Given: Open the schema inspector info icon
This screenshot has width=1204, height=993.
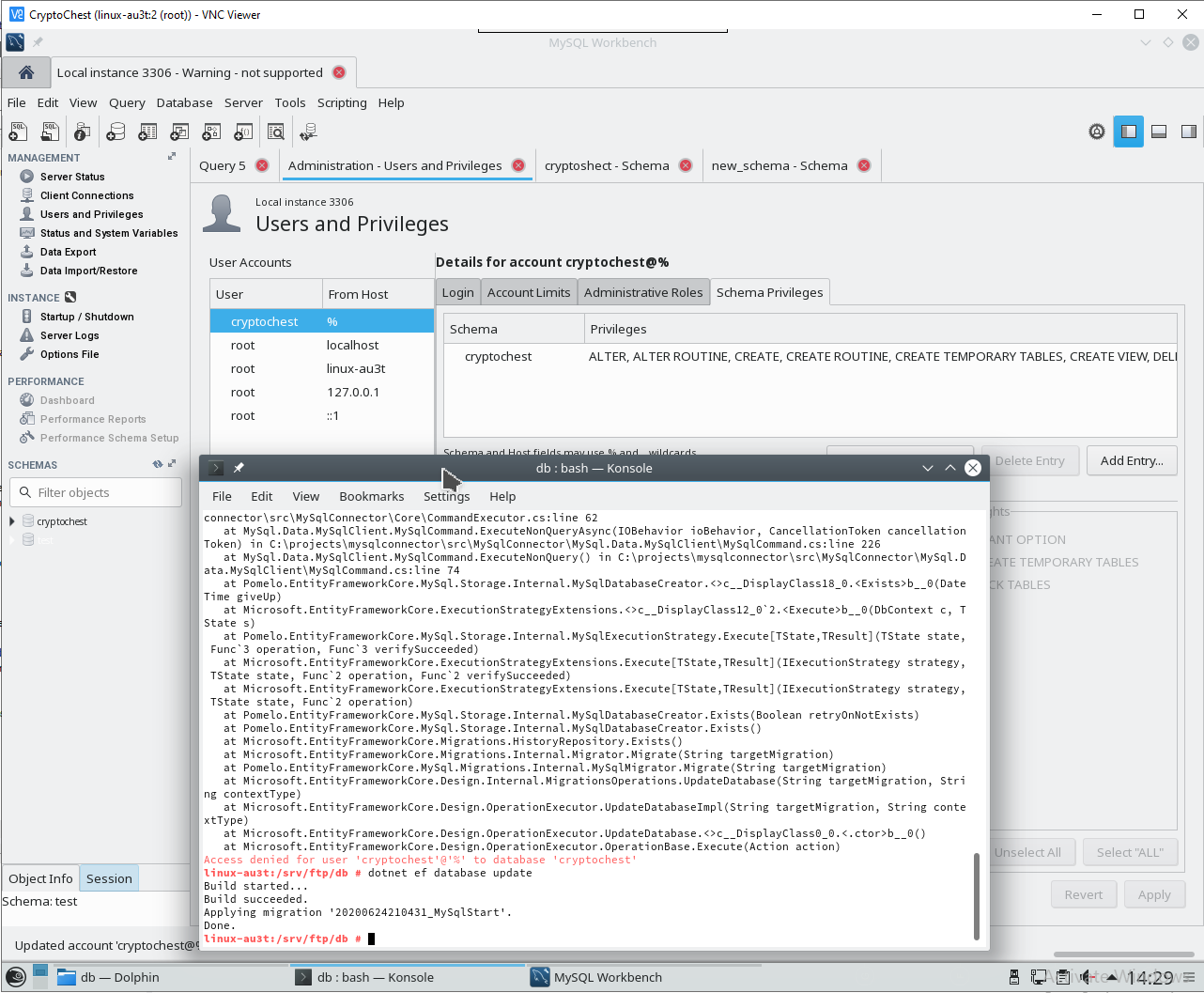Looking at the screenshot, I should pos(83,132).
